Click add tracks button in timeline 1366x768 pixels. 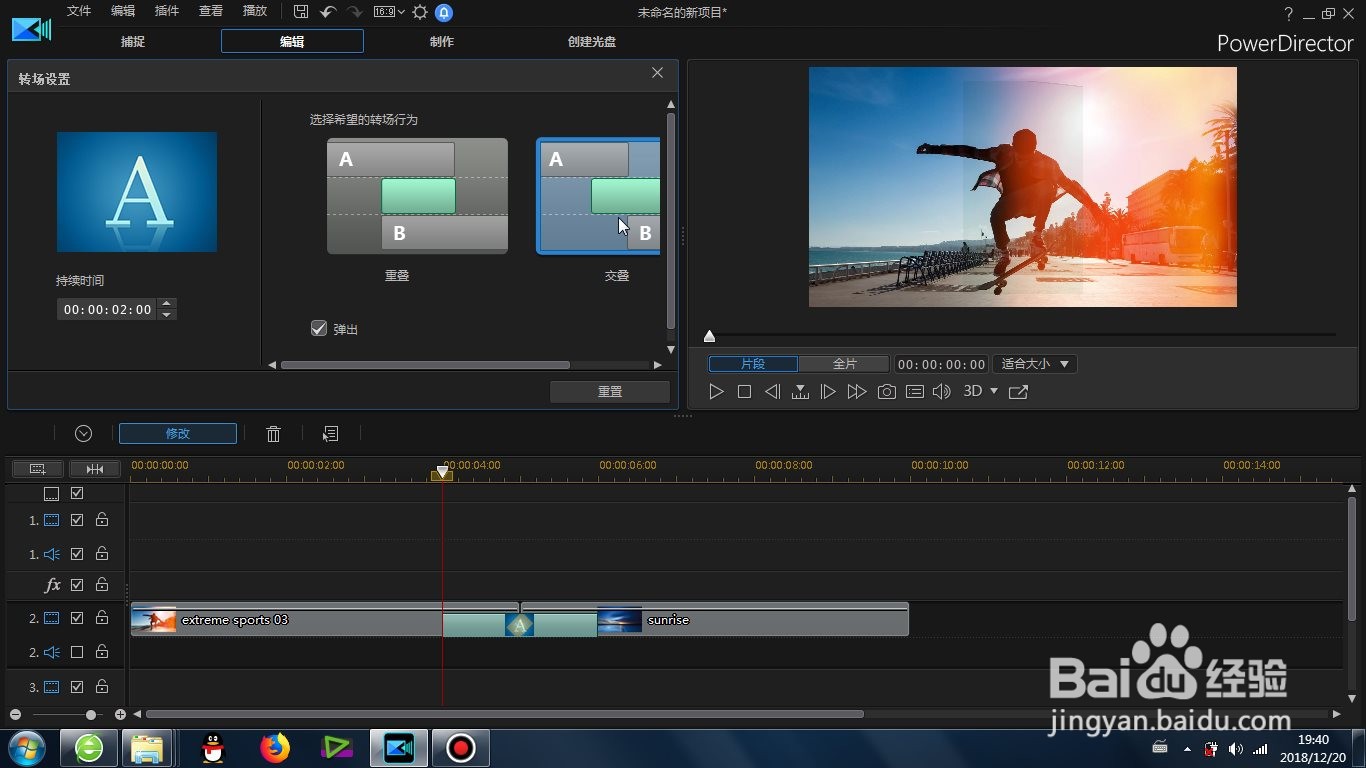pos(38,468)
